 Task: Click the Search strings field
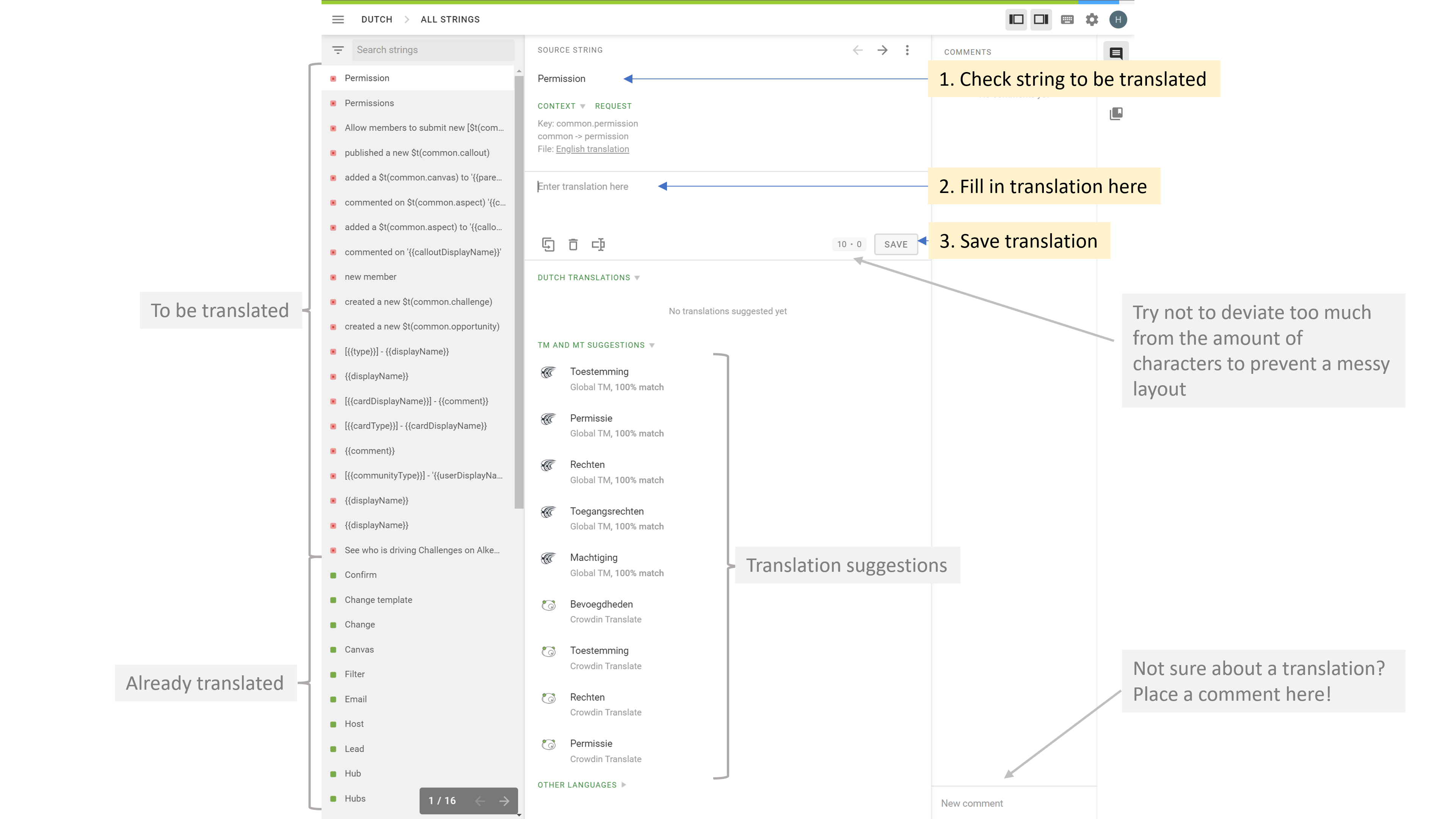pos(432,50)
